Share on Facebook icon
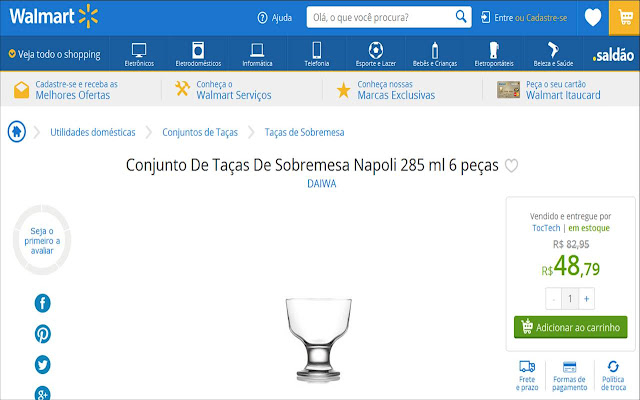640x400 pixels. coord(42,303)
